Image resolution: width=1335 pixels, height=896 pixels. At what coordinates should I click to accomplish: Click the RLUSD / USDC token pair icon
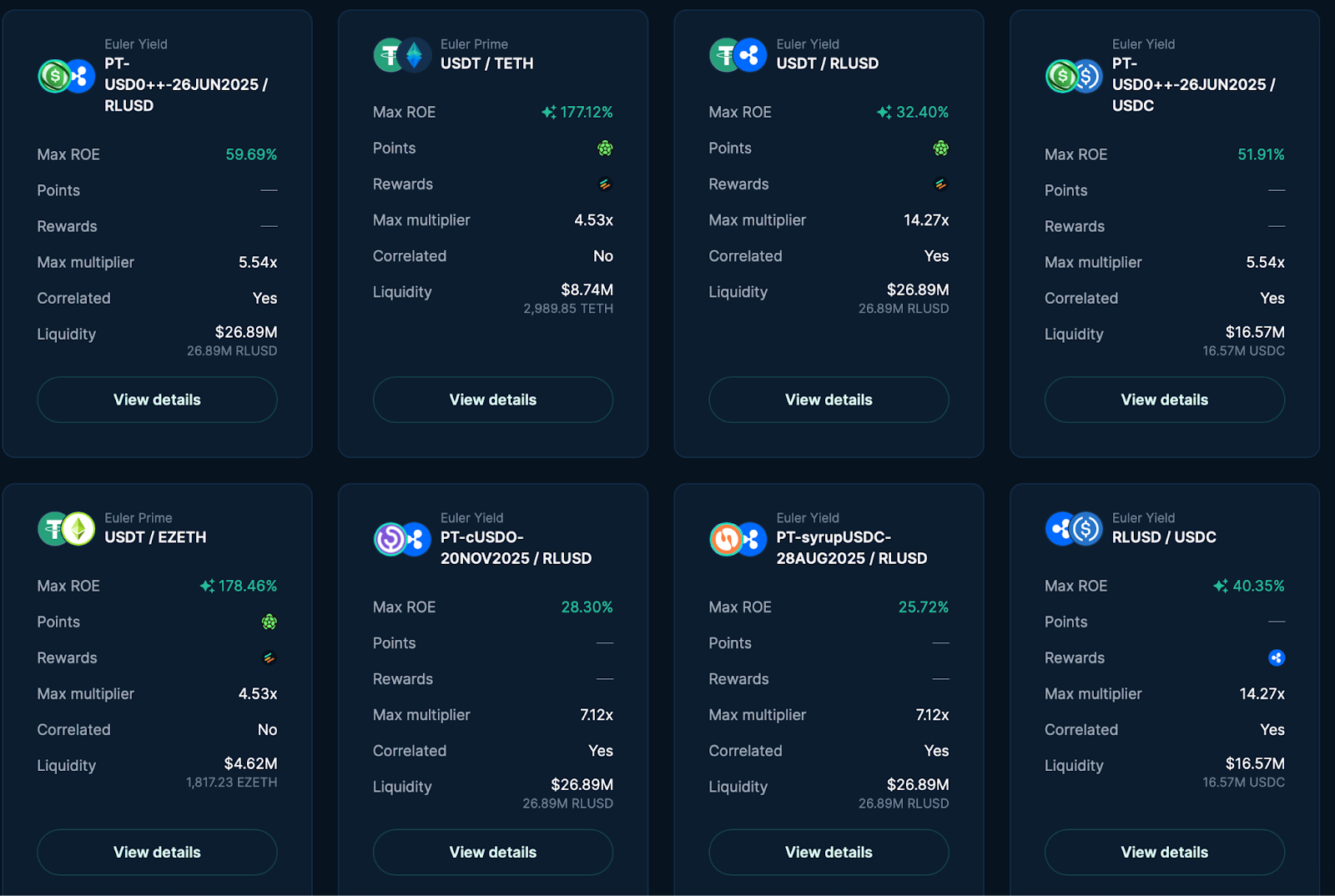pos(1075,529)
